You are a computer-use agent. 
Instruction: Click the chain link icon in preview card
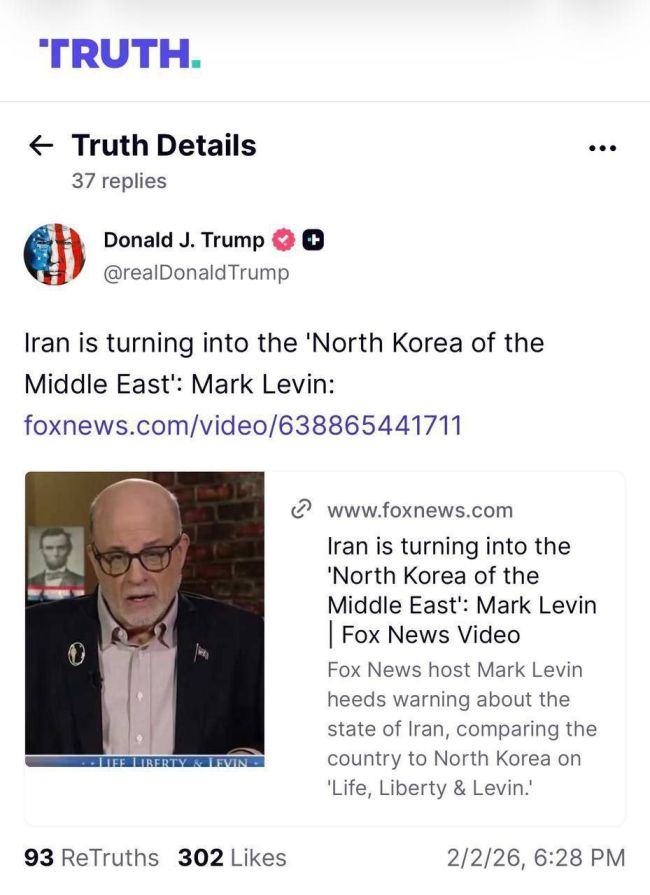(x=301, y=510)
